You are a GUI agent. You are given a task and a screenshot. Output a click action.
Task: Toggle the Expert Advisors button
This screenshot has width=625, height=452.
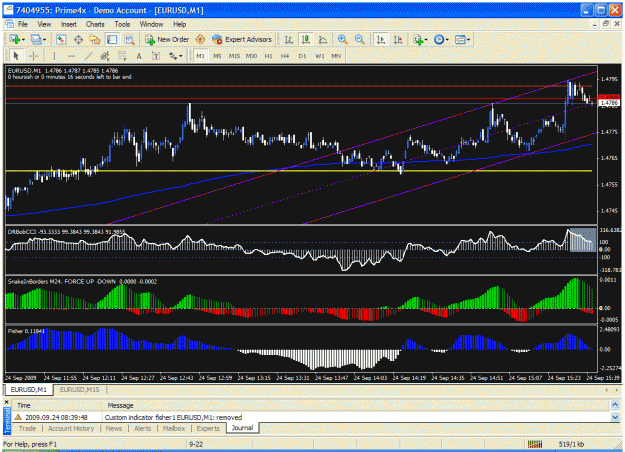point(242,39)
